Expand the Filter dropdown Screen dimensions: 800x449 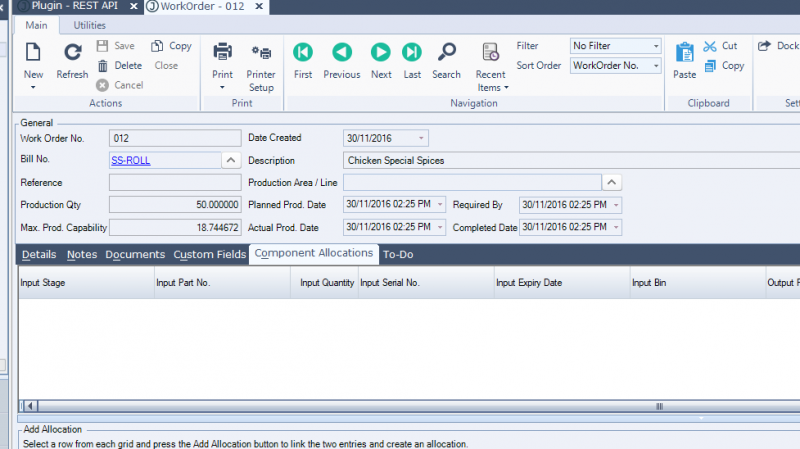pyautogui.click(x=655, y=46)
